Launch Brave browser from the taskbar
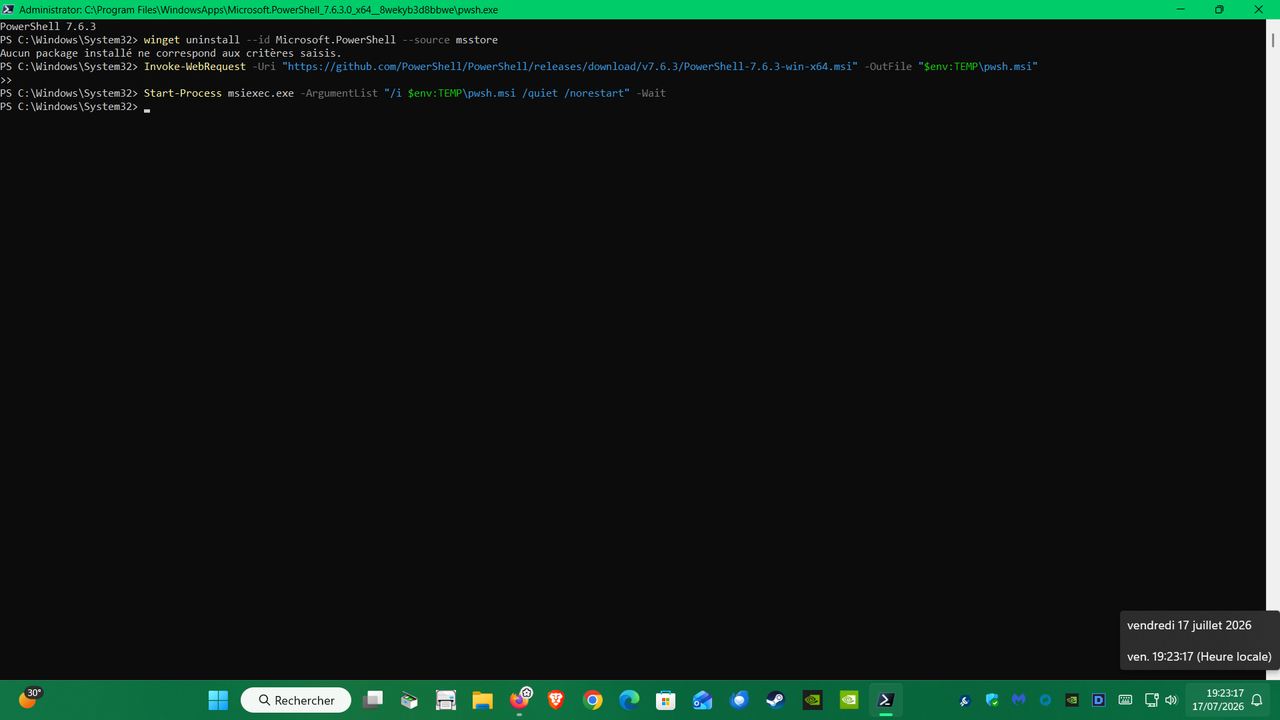Image resolution: width=1280 pixels, height=720 pixels. coord(556,700)
